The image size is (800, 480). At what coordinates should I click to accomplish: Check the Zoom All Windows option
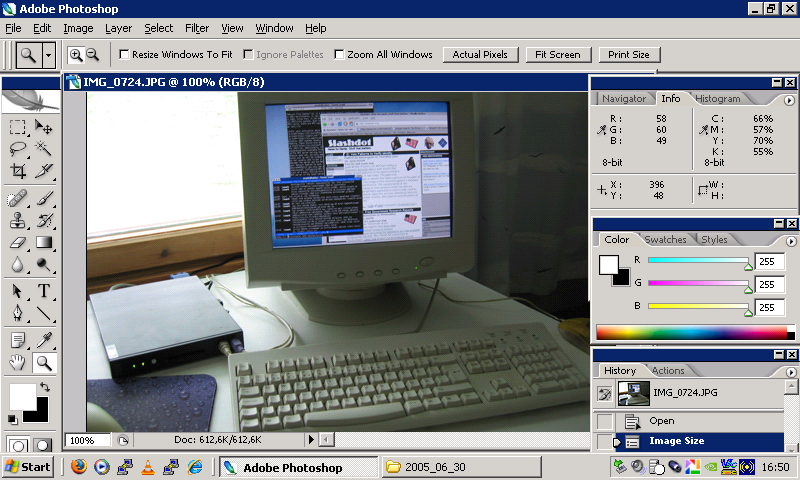pyautogui.click(x=340, y=55)
